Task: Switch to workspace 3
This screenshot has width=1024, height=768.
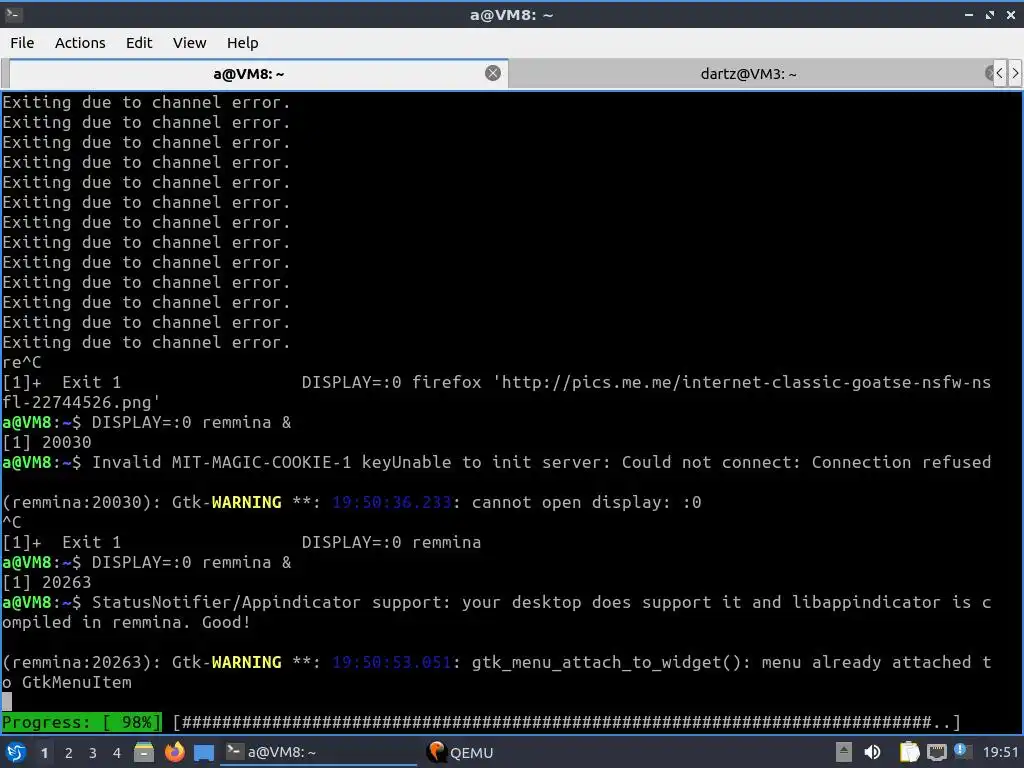Action: pyautogui.click(x=93, y=753)
